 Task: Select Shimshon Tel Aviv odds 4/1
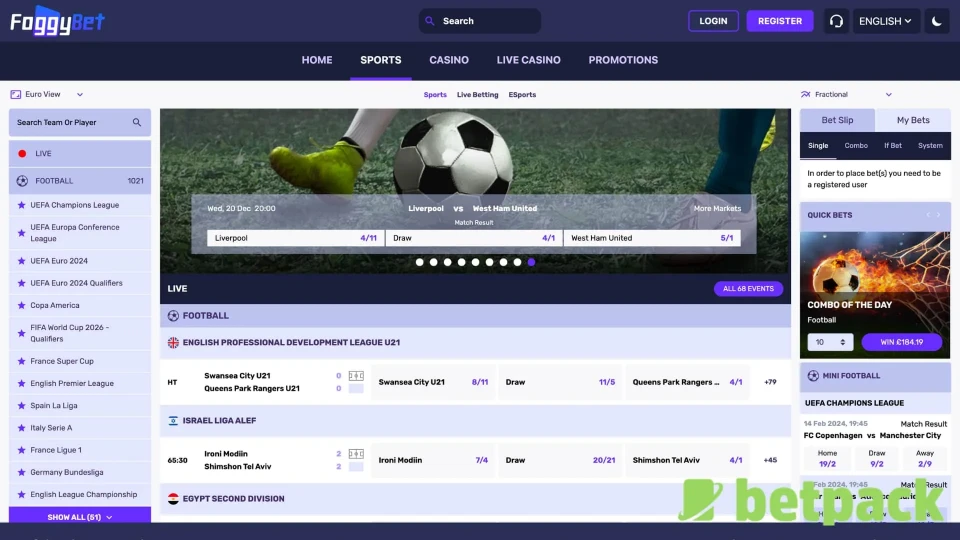pyautogui.click(x=688, y=460)
